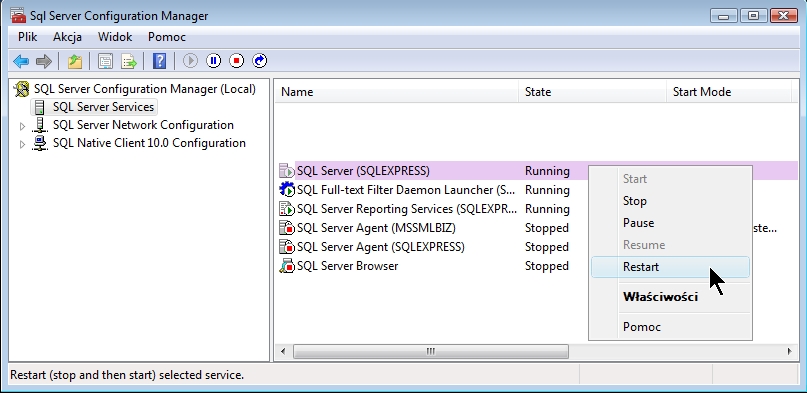The image size is (807, 393).
Task: Click the Start service toolbar button
Action: (x=190, y=61)
